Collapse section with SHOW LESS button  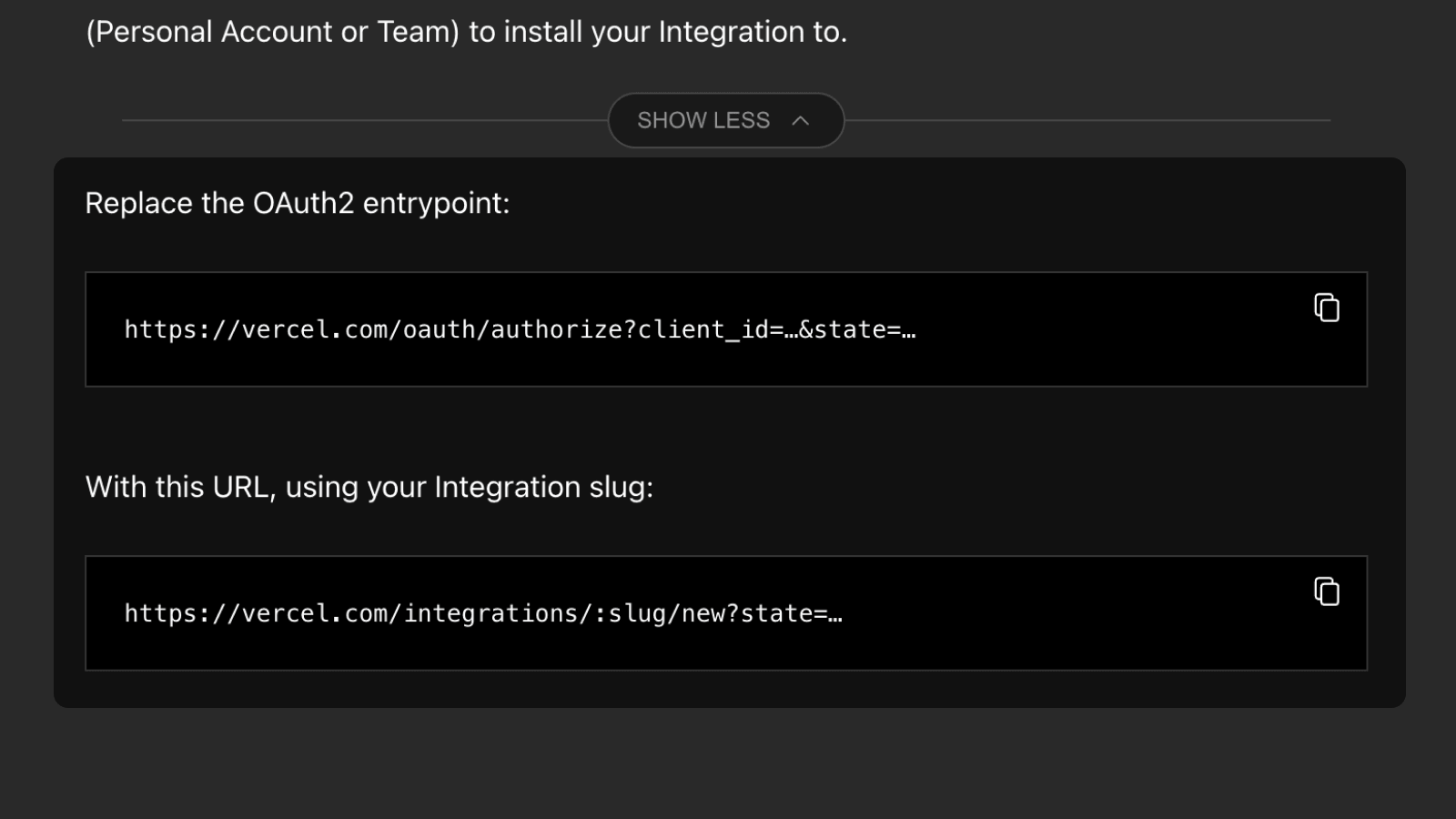725,120
